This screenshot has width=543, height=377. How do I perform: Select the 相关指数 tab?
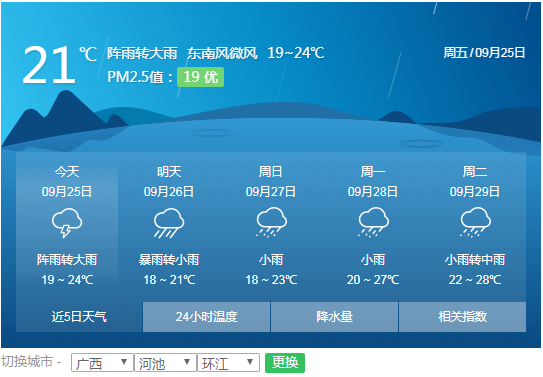tap(463, 317)
